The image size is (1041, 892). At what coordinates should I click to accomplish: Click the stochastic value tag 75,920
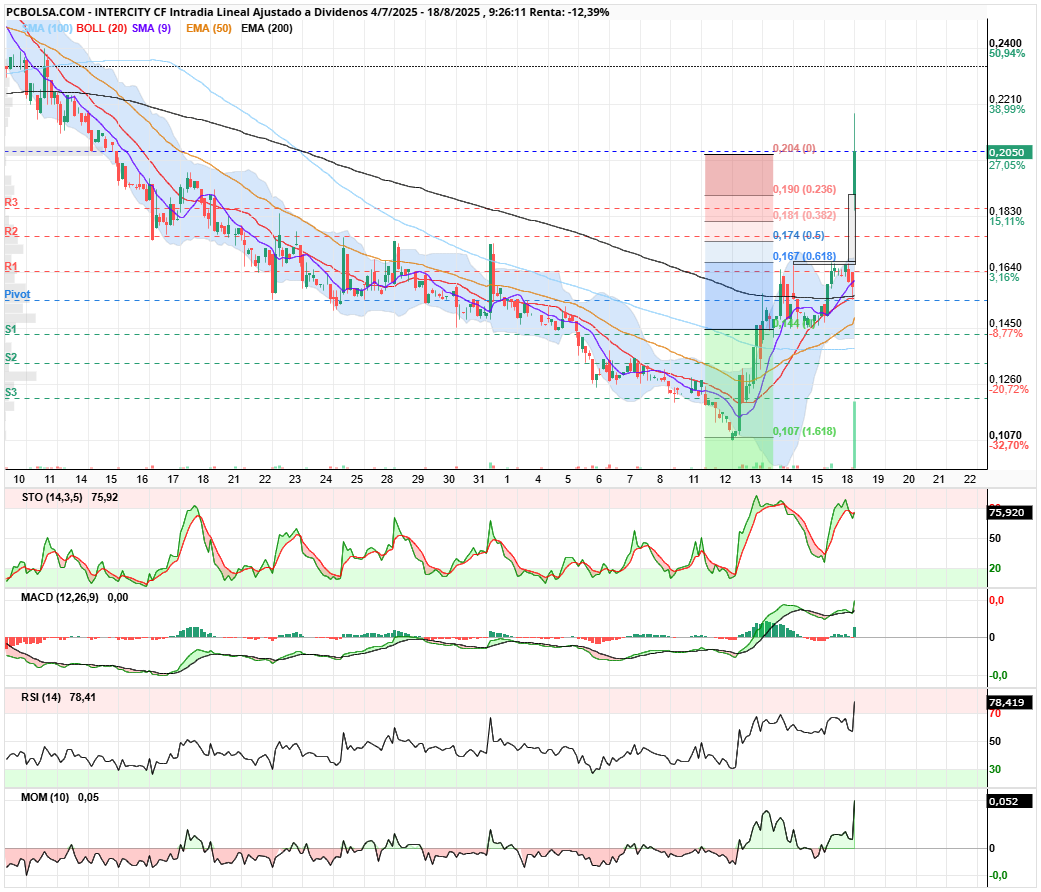click(1010, 512)
